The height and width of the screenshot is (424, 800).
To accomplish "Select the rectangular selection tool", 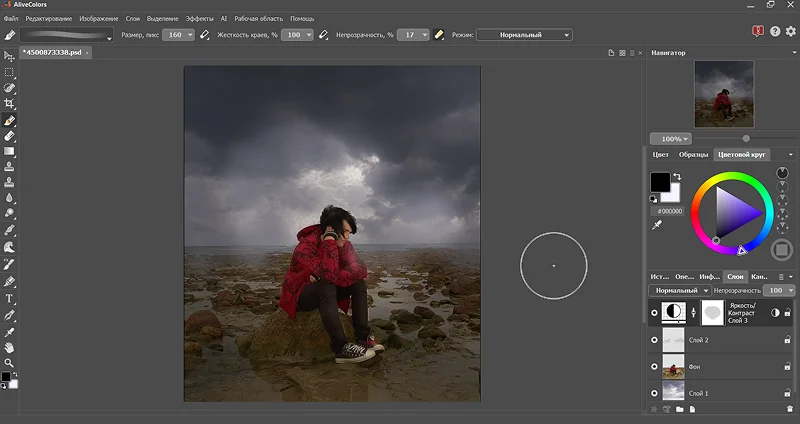I will click(x=9, y=72).
